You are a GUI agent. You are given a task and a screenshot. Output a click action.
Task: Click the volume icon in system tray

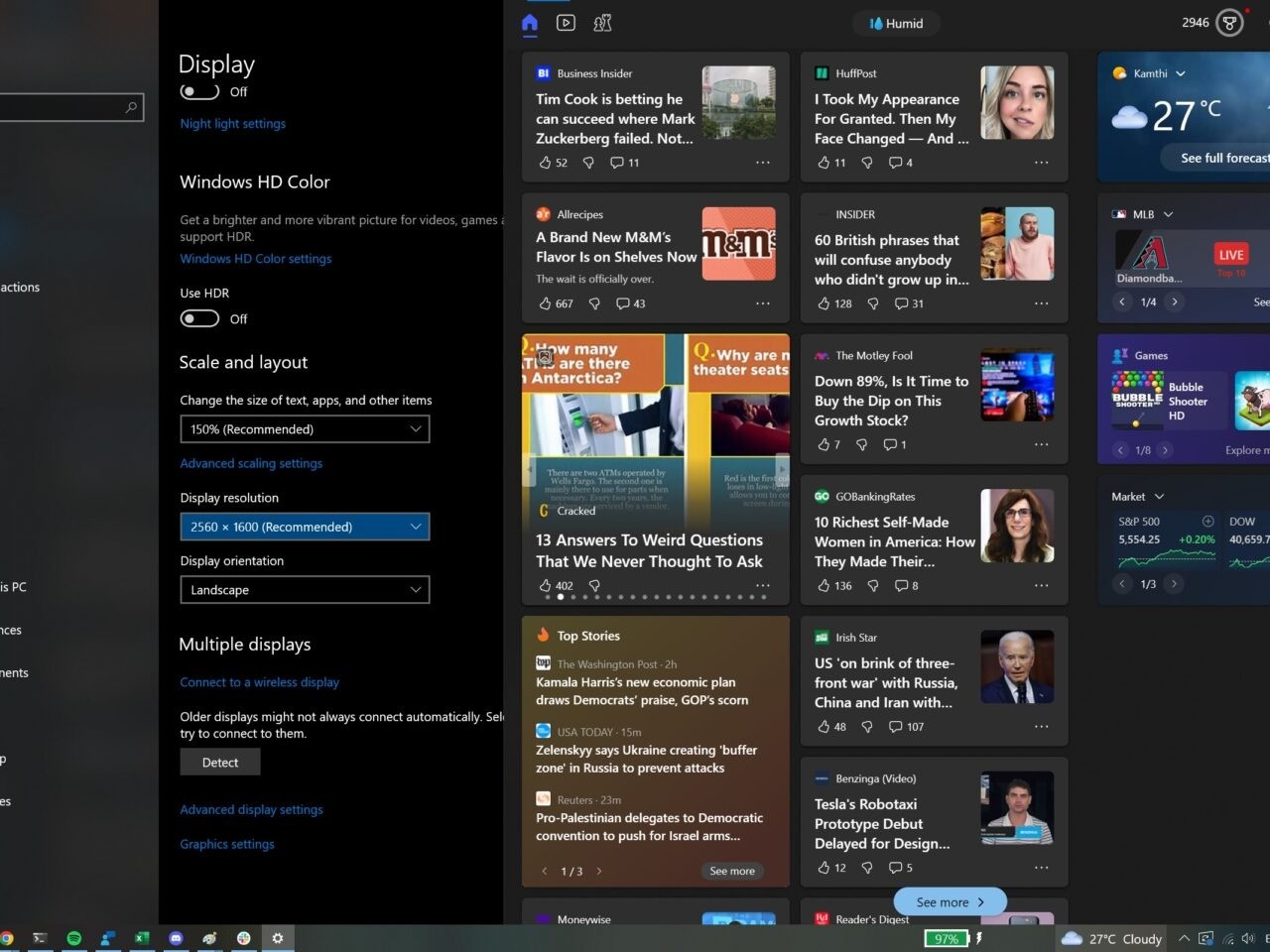[x=1248, y=938]
